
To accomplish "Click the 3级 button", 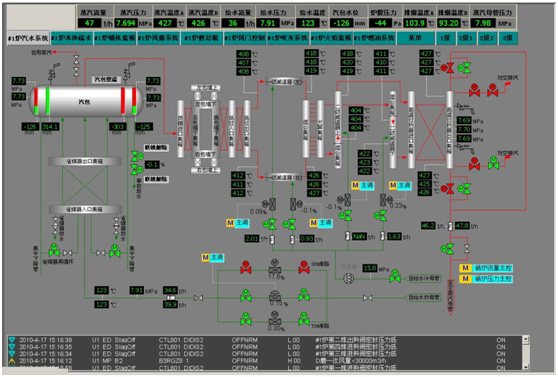I will tap(507, 38).
